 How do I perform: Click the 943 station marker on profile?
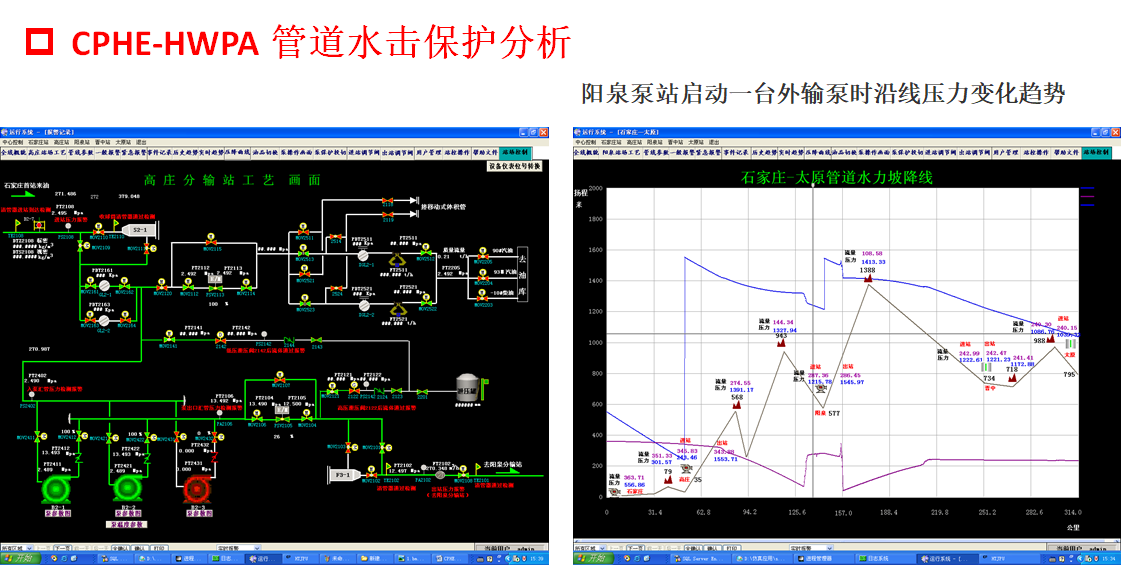pyautogui.click(x=782, y=341)
